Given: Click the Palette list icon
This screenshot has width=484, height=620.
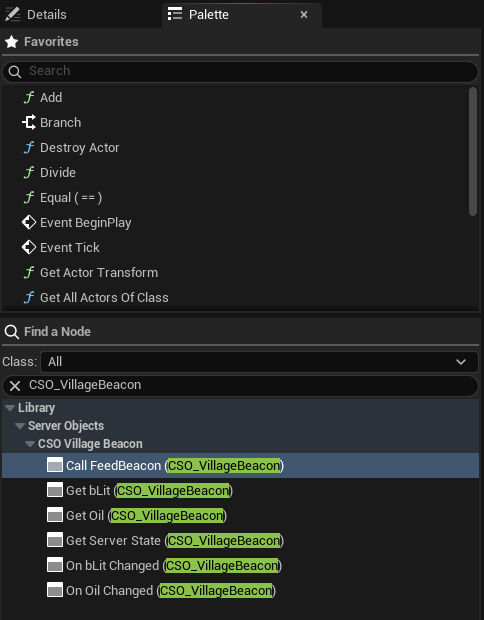Looking at the screenshot, I should click(175, 14).
